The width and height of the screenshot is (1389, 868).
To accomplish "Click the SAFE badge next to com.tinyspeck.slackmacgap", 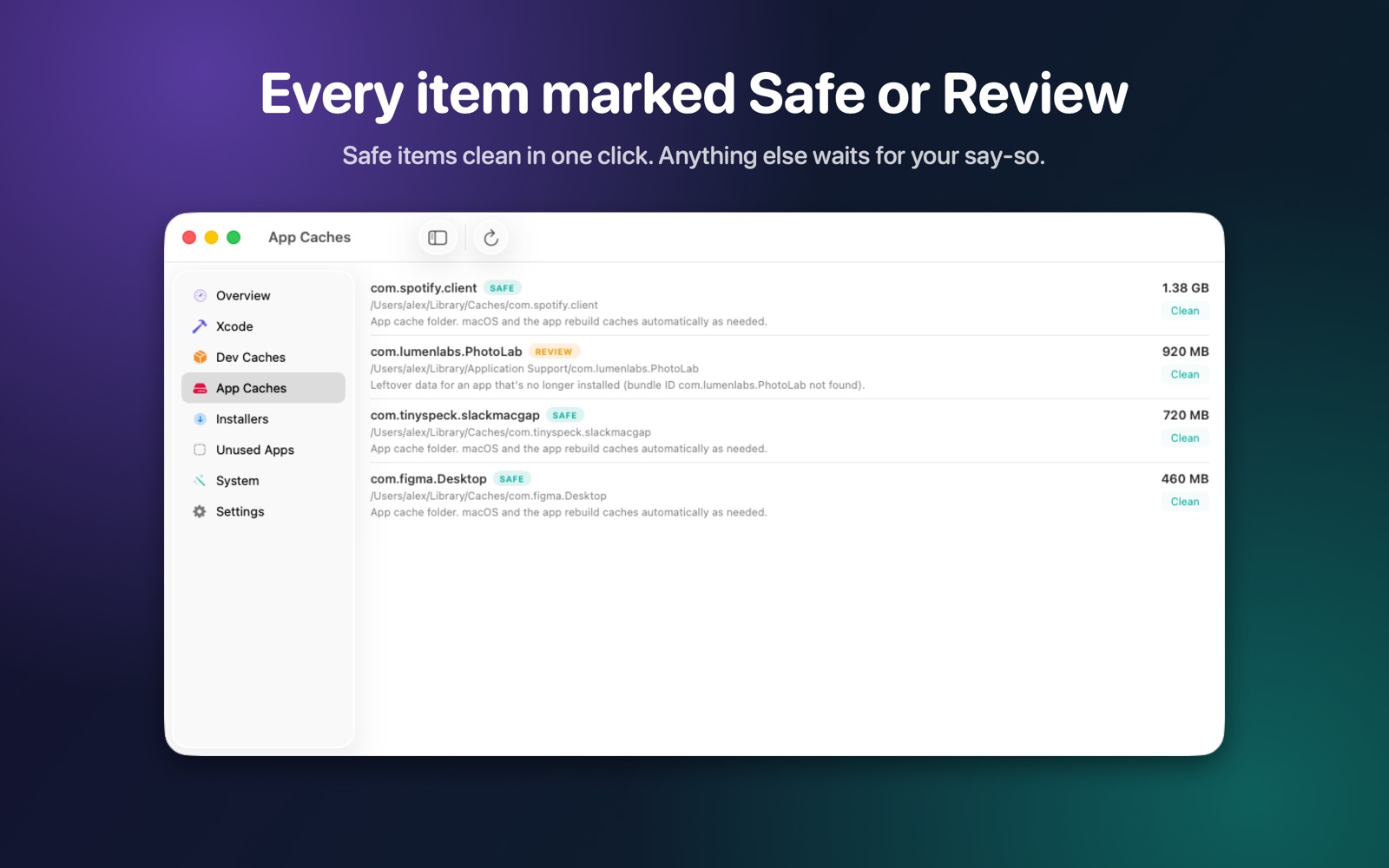I will coord(565,415).
